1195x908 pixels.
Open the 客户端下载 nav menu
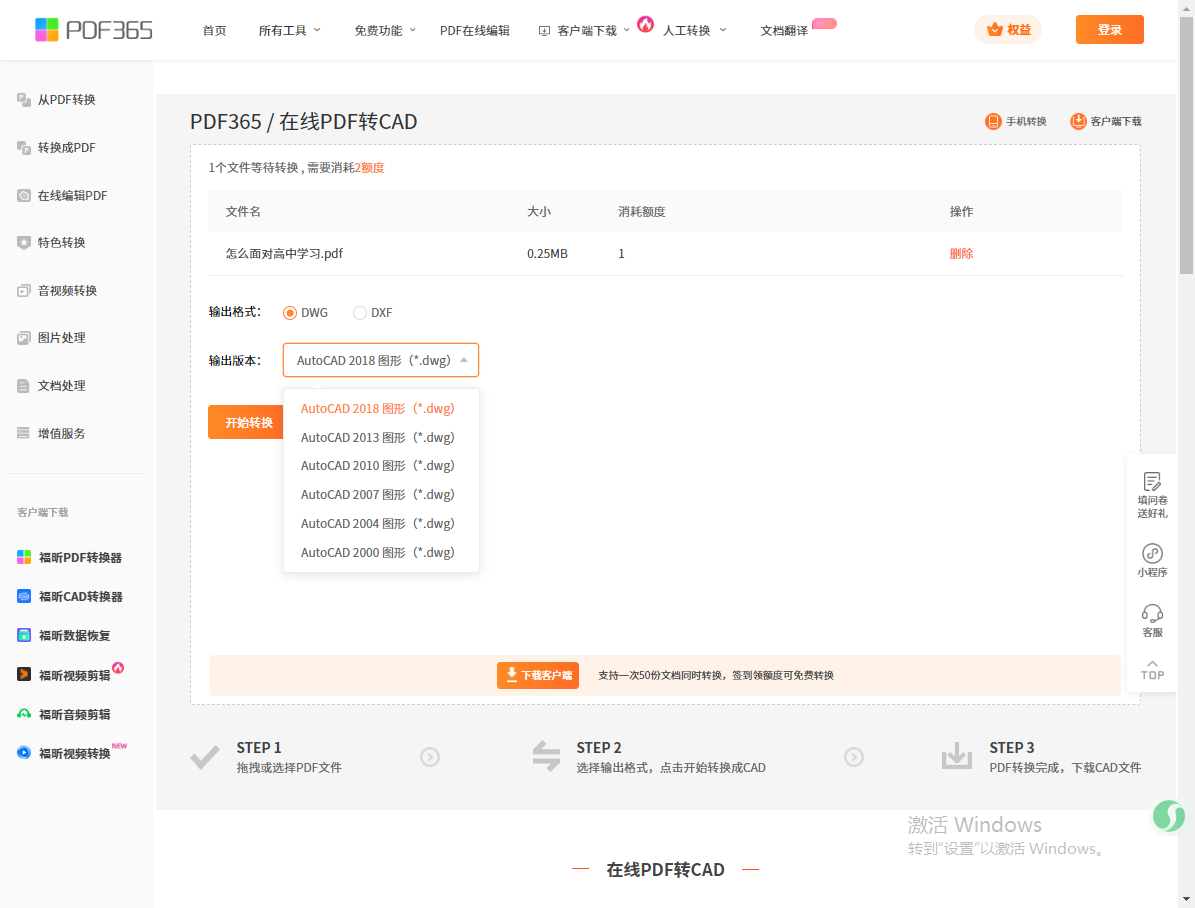pos(585,30)
